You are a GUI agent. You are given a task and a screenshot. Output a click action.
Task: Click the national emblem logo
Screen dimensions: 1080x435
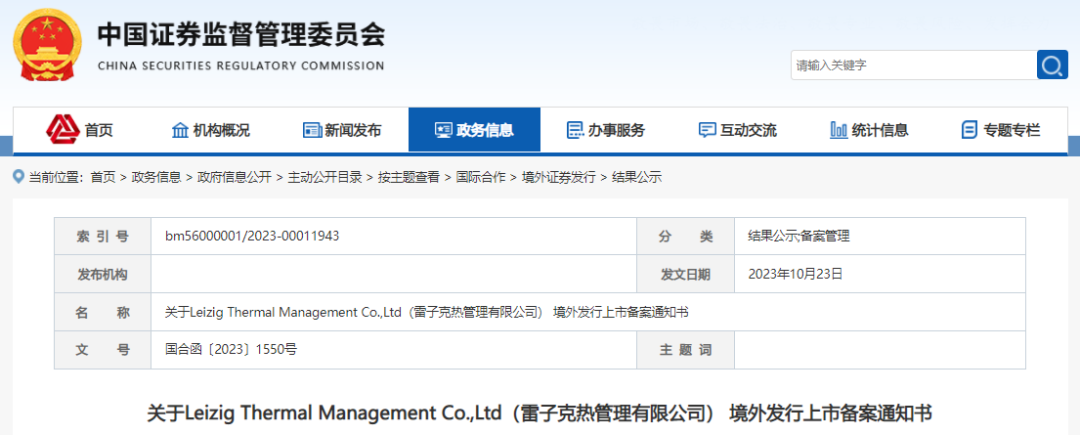coord(46,46)
